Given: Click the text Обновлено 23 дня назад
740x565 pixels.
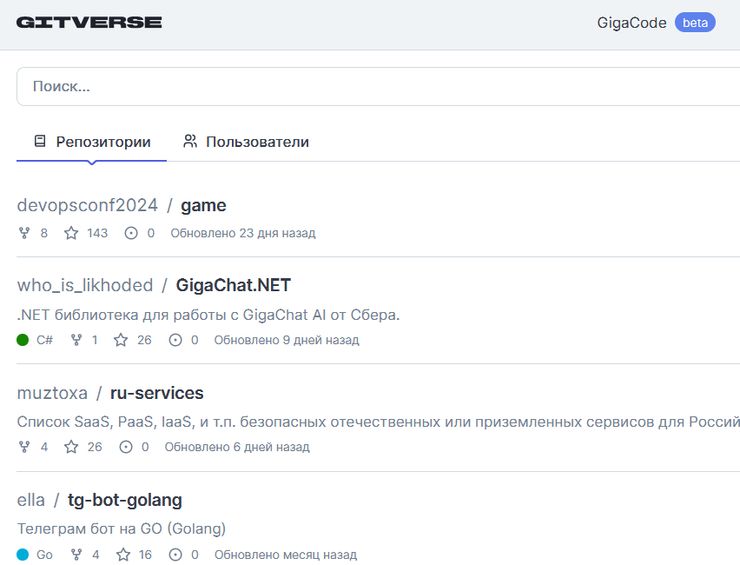Looking at the screenshot, I should click(243, 233).
